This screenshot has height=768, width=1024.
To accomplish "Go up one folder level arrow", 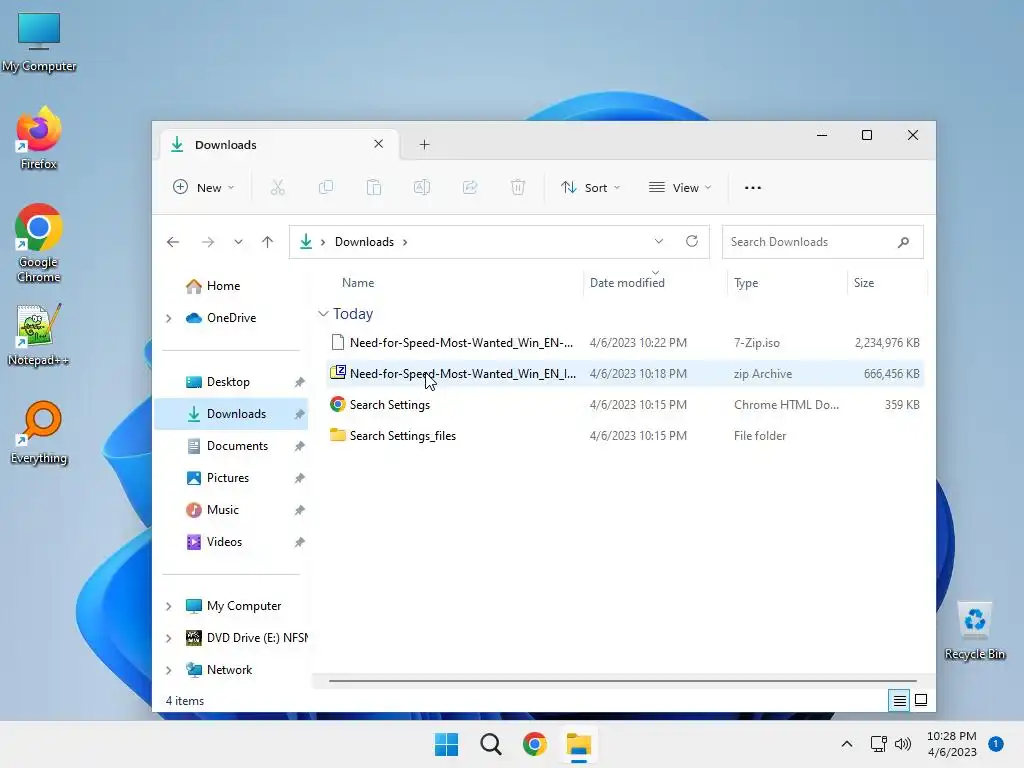I will [x=267, y=242].
